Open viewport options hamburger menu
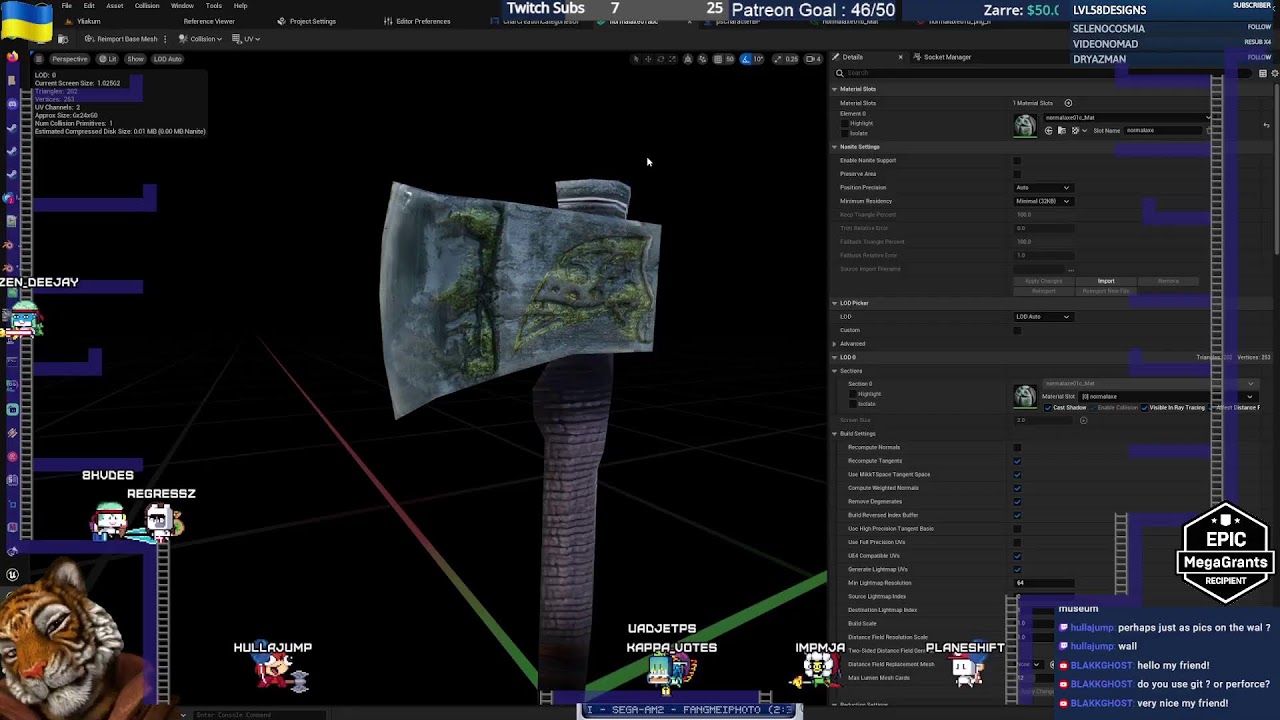The image size is (1280, 720). click(x=39, y=58)
